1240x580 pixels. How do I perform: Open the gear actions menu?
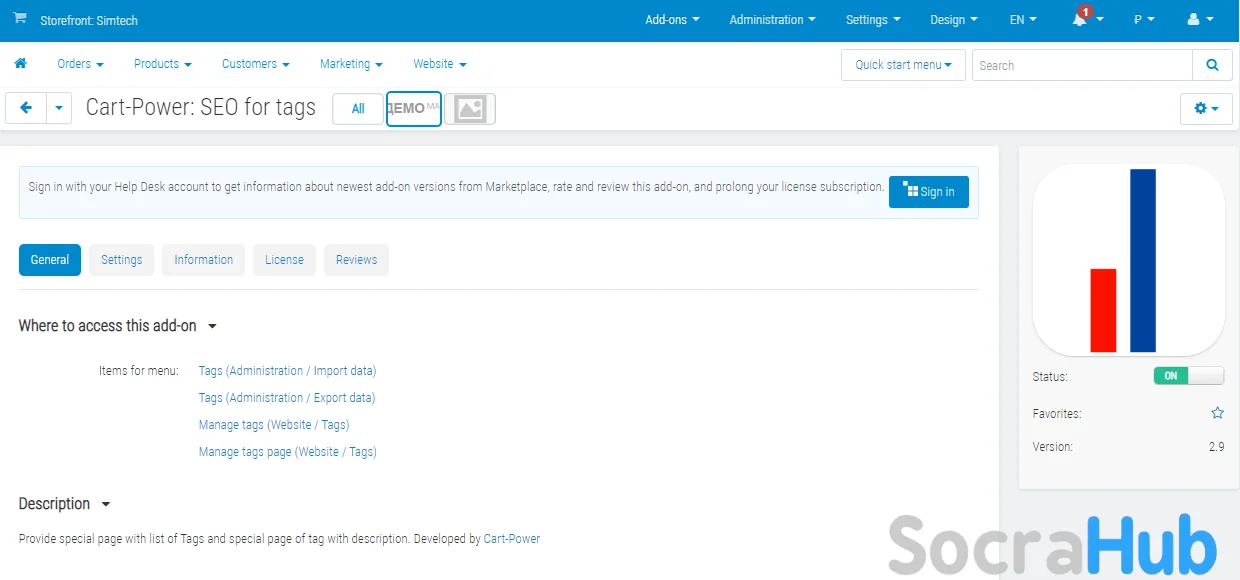coord(1206,108)
